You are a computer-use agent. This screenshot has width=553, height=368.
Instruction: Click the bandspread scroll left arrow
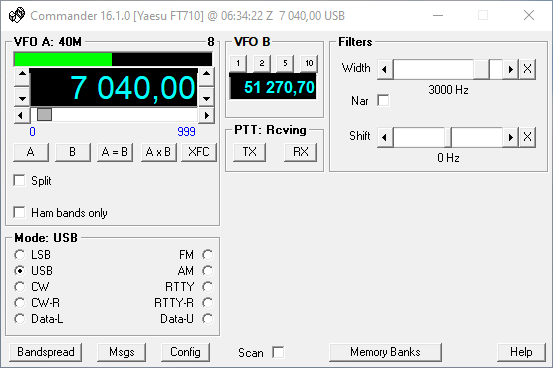pyautogui.click(x=22, y=115)
